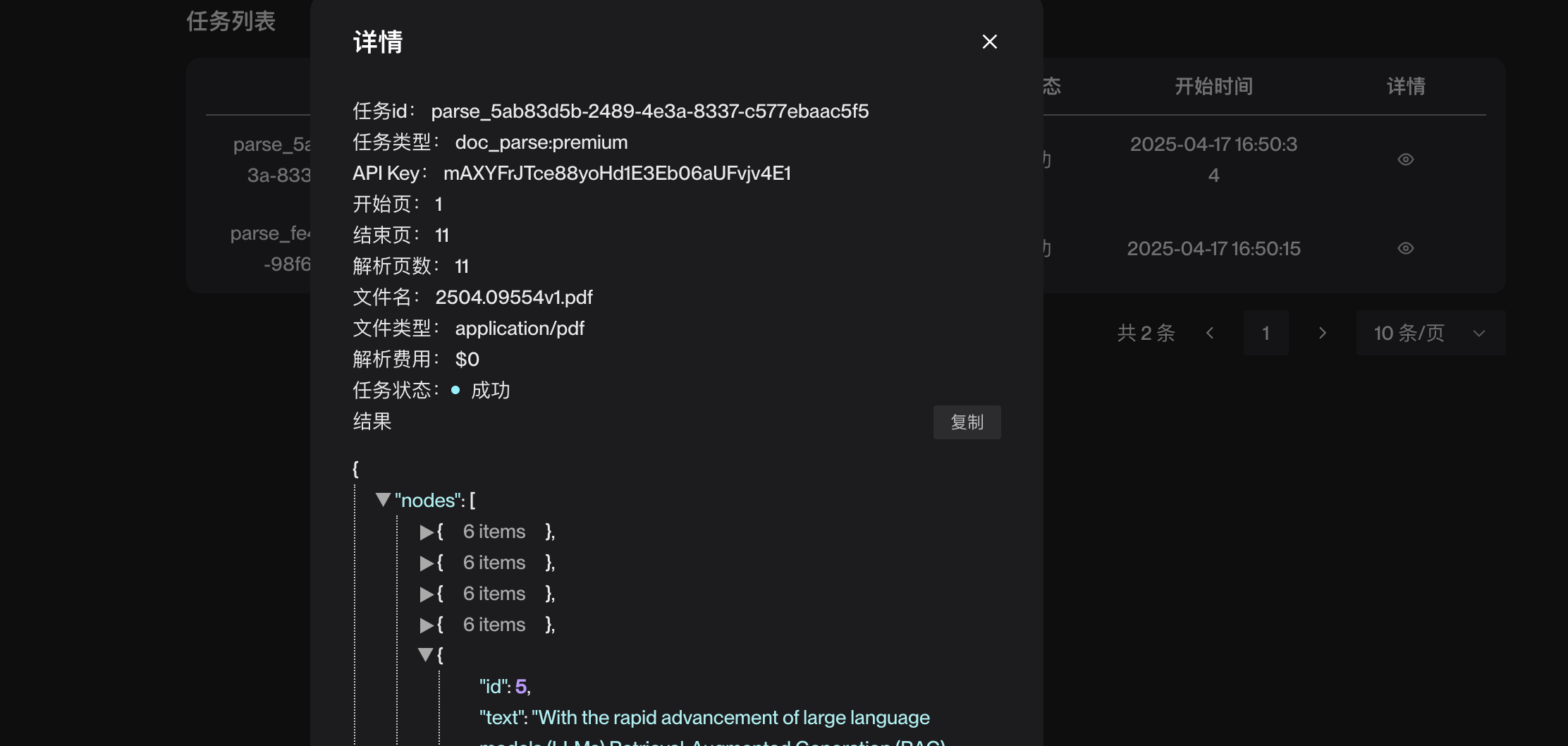View details of the parse_5a task row
The width and height of the screenshot is (1568, 746).
point(1405,159)
